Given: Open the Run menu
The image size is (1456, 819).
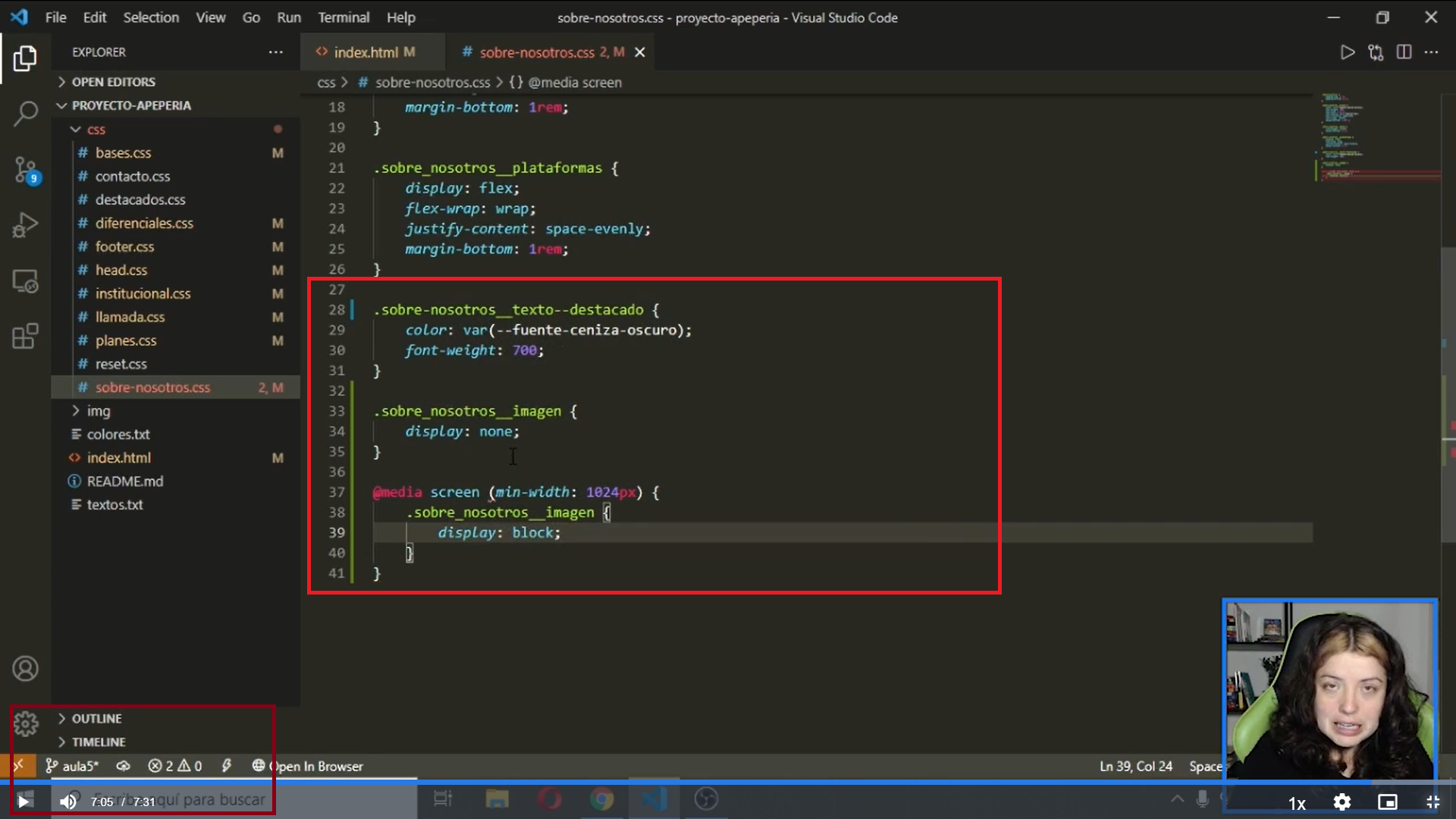Looking at the screenshot, I should click(x=289, y=17).
